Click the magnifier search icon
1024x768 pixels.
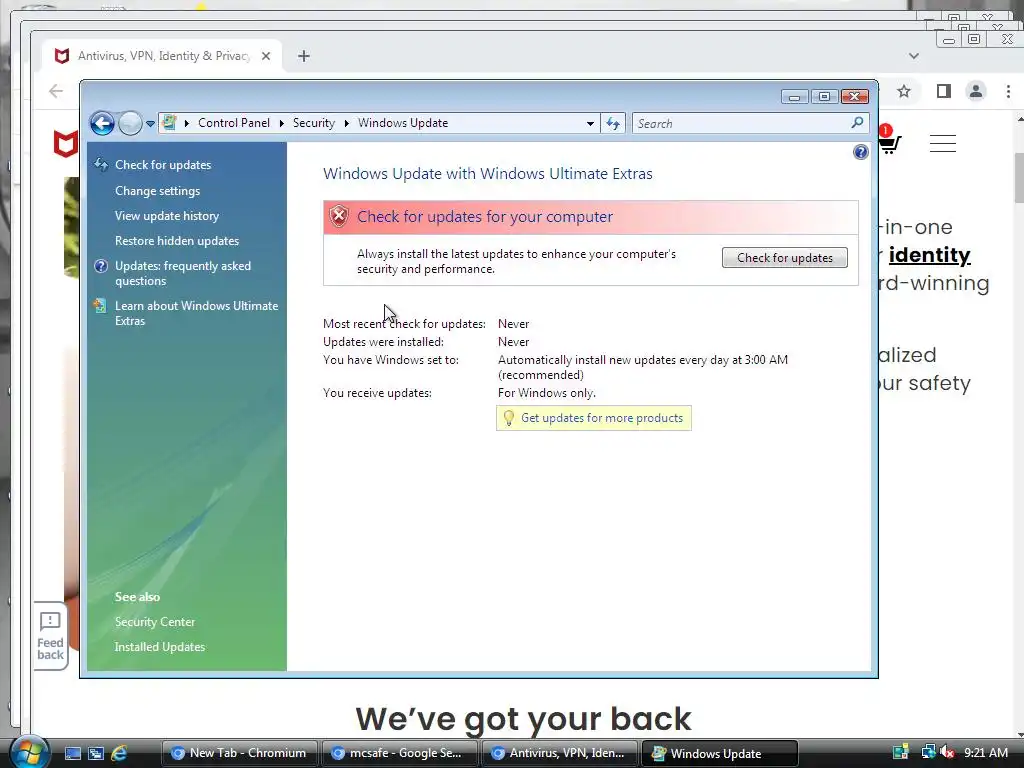857,123
